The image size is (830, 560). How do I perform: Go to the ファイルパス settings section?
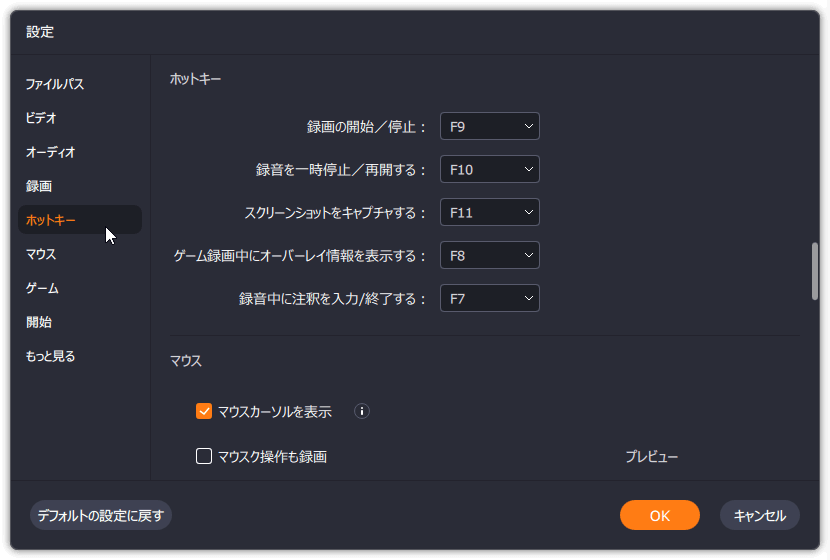coord(55,84)
